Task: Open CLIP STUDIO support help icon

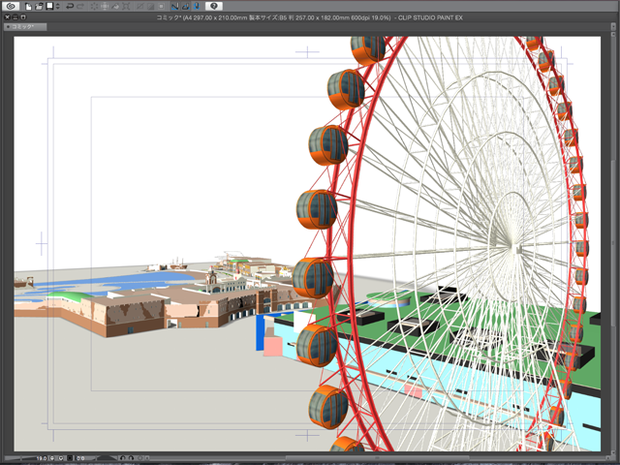Action: click(x=214, y=6)
